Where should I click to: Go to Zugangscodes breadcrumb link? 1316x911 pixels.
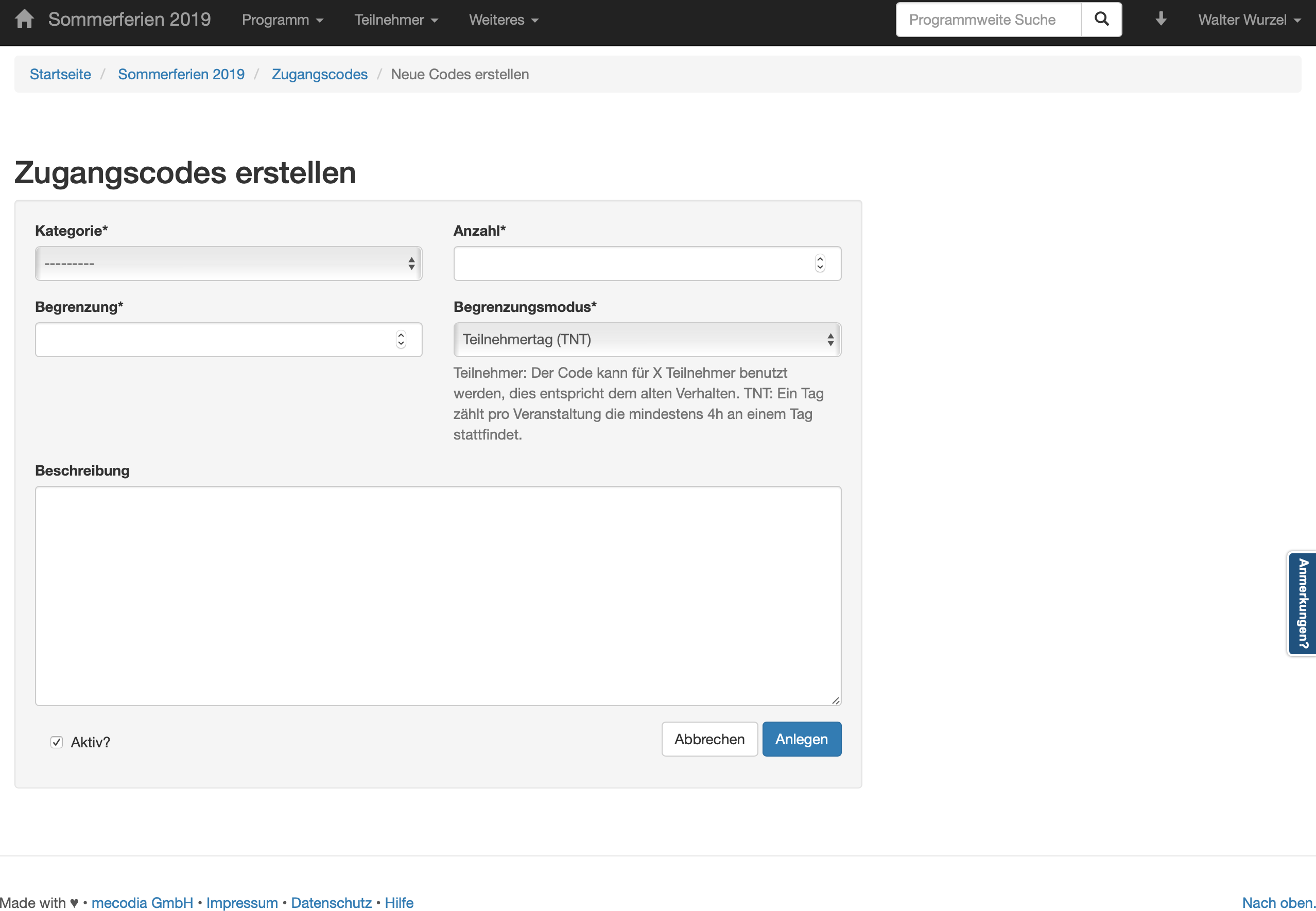[319, 74]
